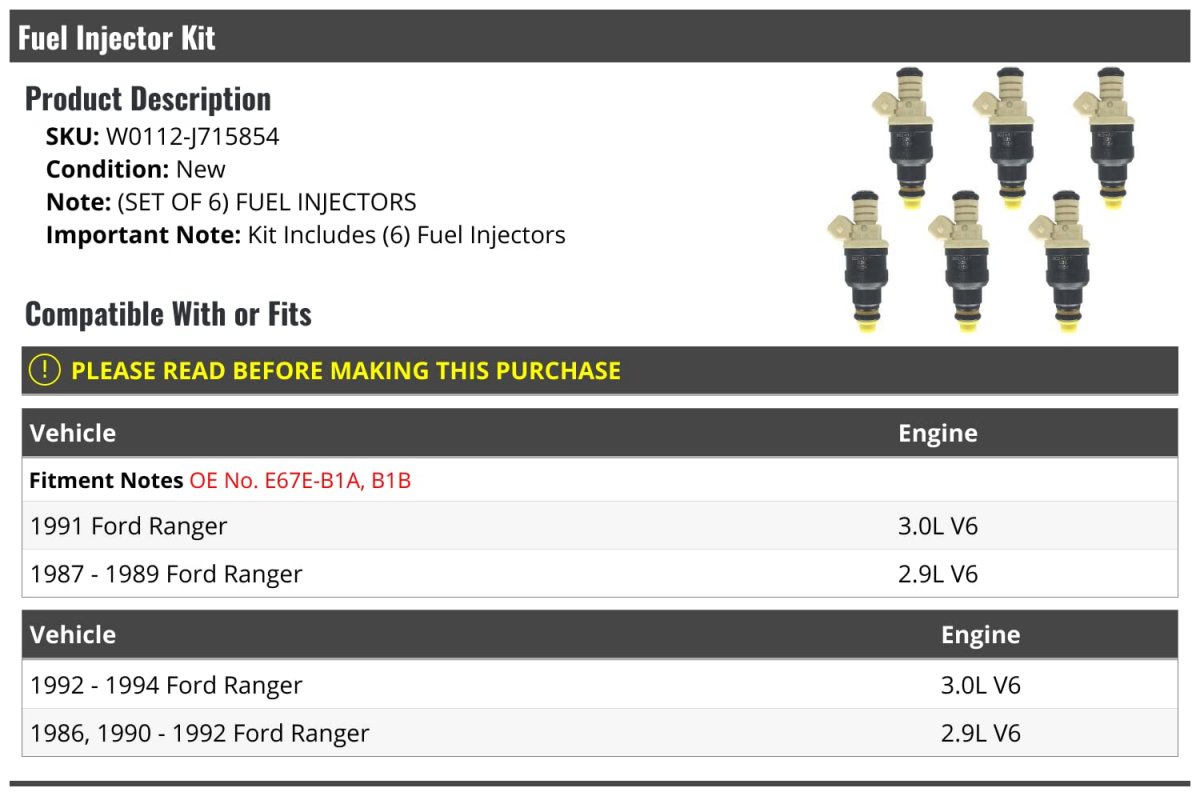Select the PLEASE READ BEFORE MAKING THIS PURCHASE banner

(x=600, y=370)
